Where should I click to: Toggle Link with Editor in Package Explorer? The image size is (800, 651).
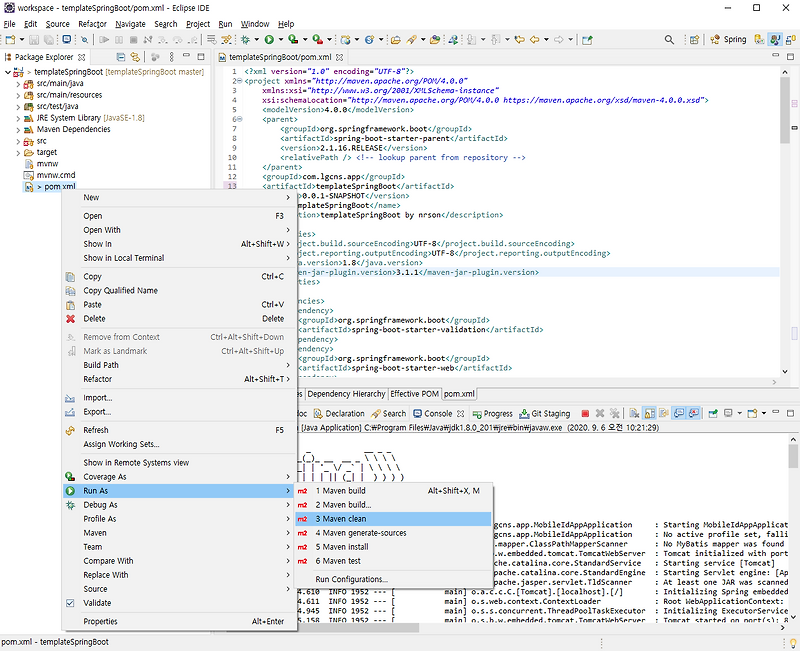[x=135, y=57]
